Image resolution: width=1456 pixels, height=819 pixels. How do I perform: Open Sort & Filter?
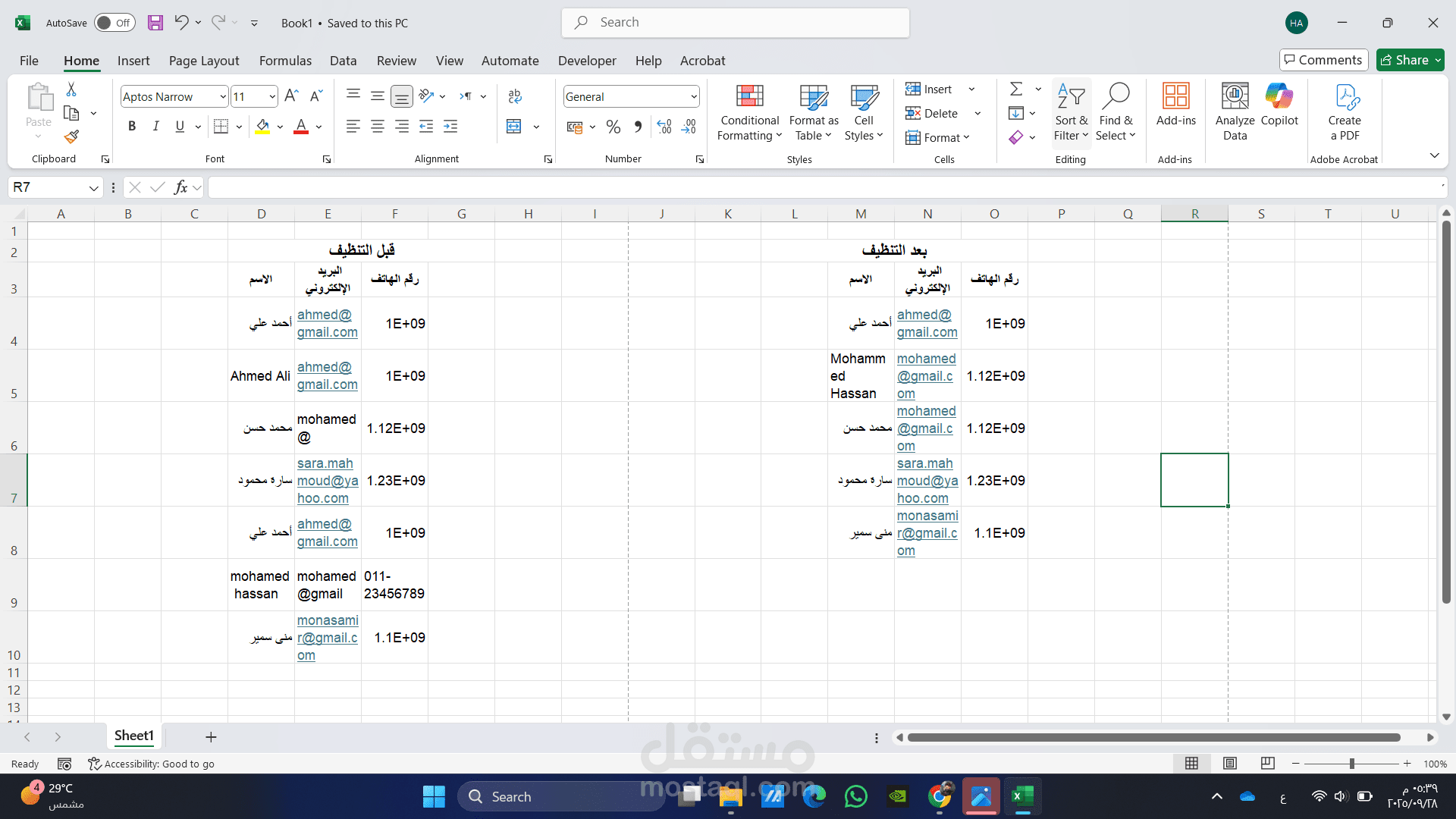click(x=1071, y=111)
